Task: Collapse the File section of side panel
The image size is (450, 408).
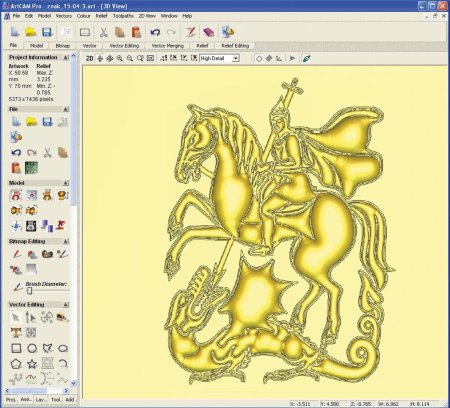Action: 66,109
